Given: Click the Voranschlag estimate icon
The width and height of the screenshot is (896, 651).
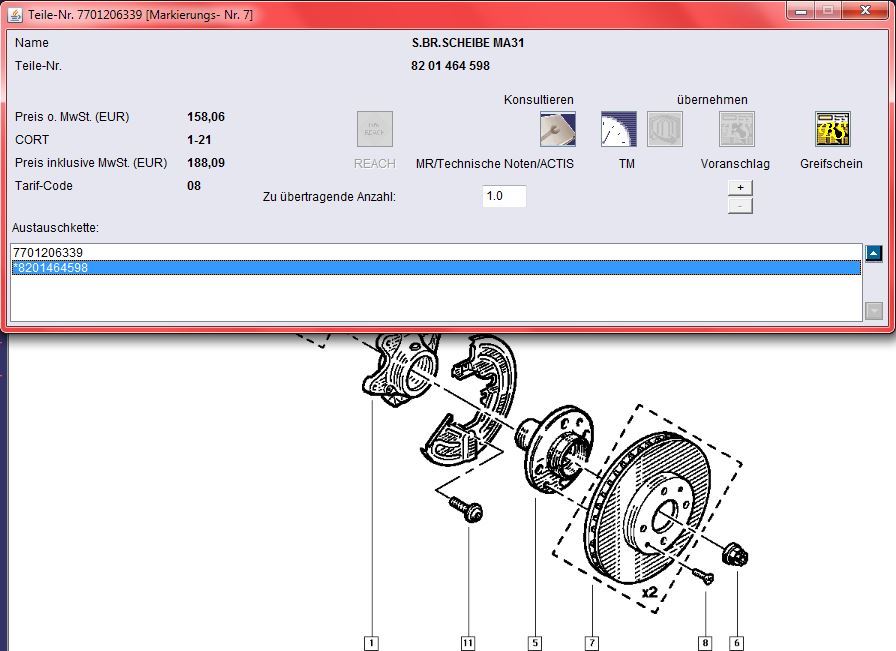Looking at the screenshot, I should 736,129.
